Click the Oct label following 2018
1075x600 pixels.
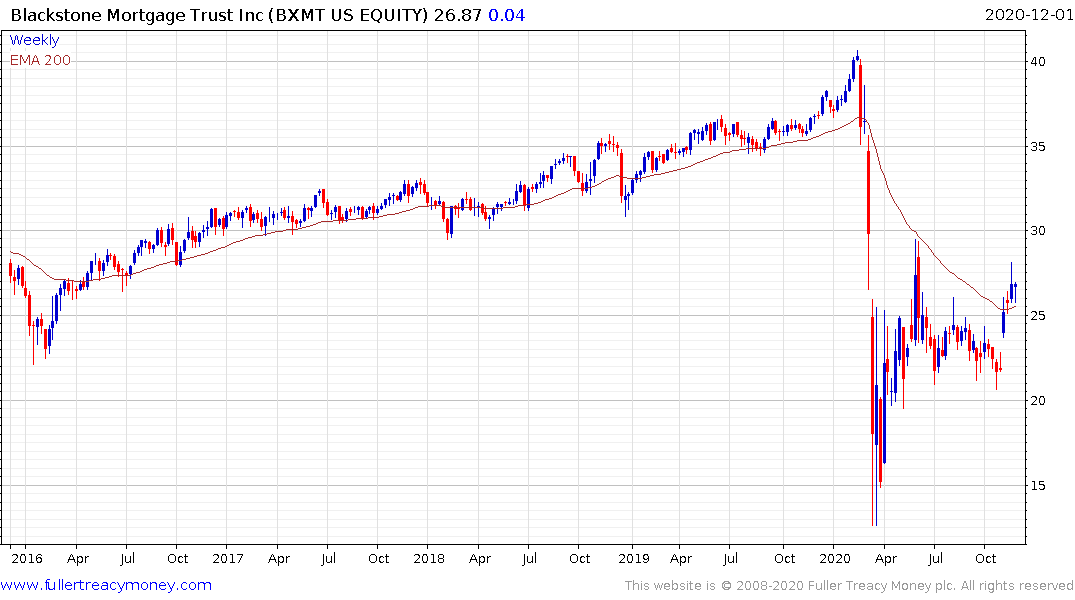[x=579, y=559]
